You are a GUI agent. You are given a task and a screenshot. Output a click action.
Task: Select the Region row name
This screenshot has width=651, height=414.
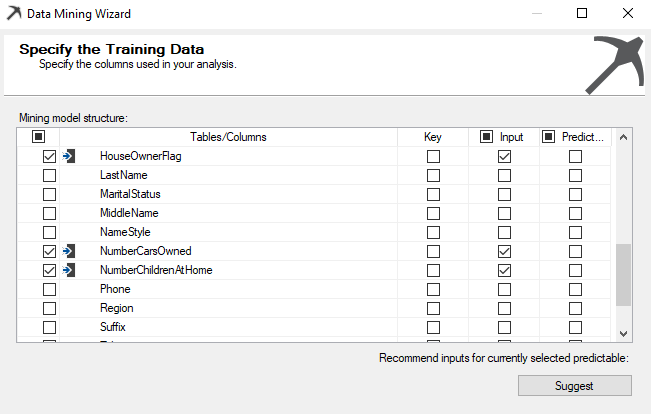[x=116, y=308]
